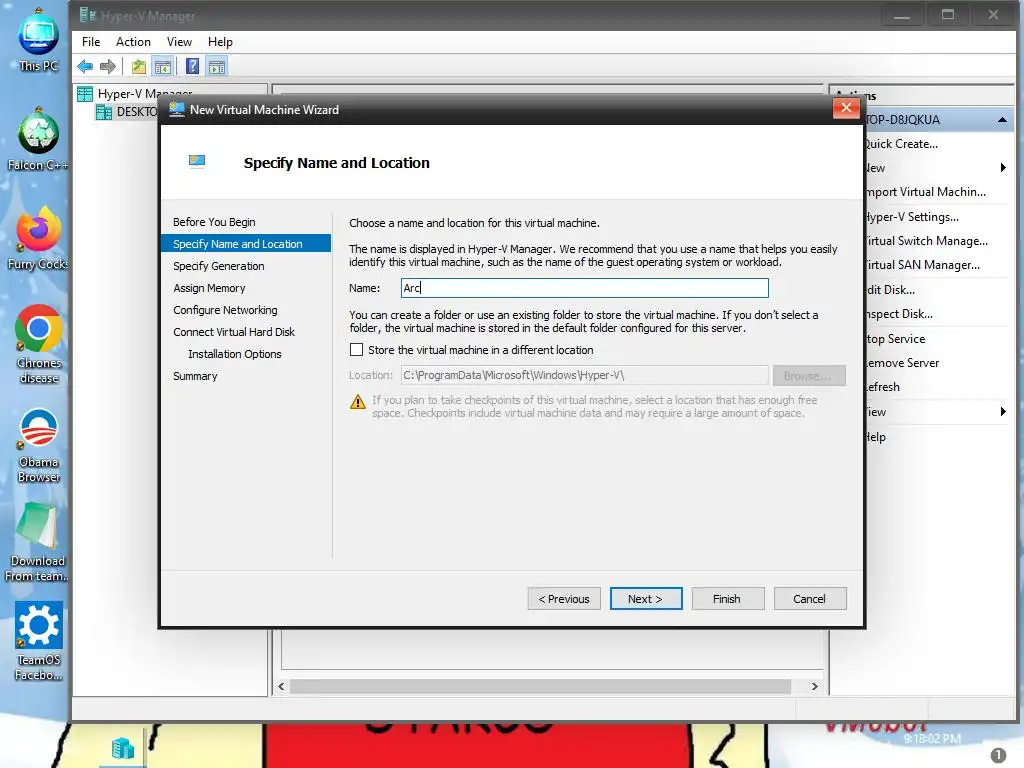Go to Installation Options step
The width and height of the screenshot is (1024, 768).
coord(234,354)
